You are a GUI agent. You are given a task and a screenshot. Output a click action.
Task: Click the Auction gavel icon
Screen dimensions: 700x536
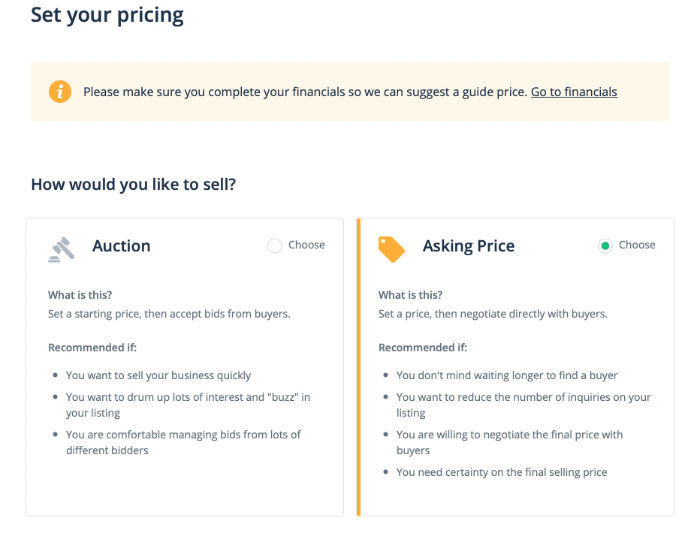click(x=61, y=249)
